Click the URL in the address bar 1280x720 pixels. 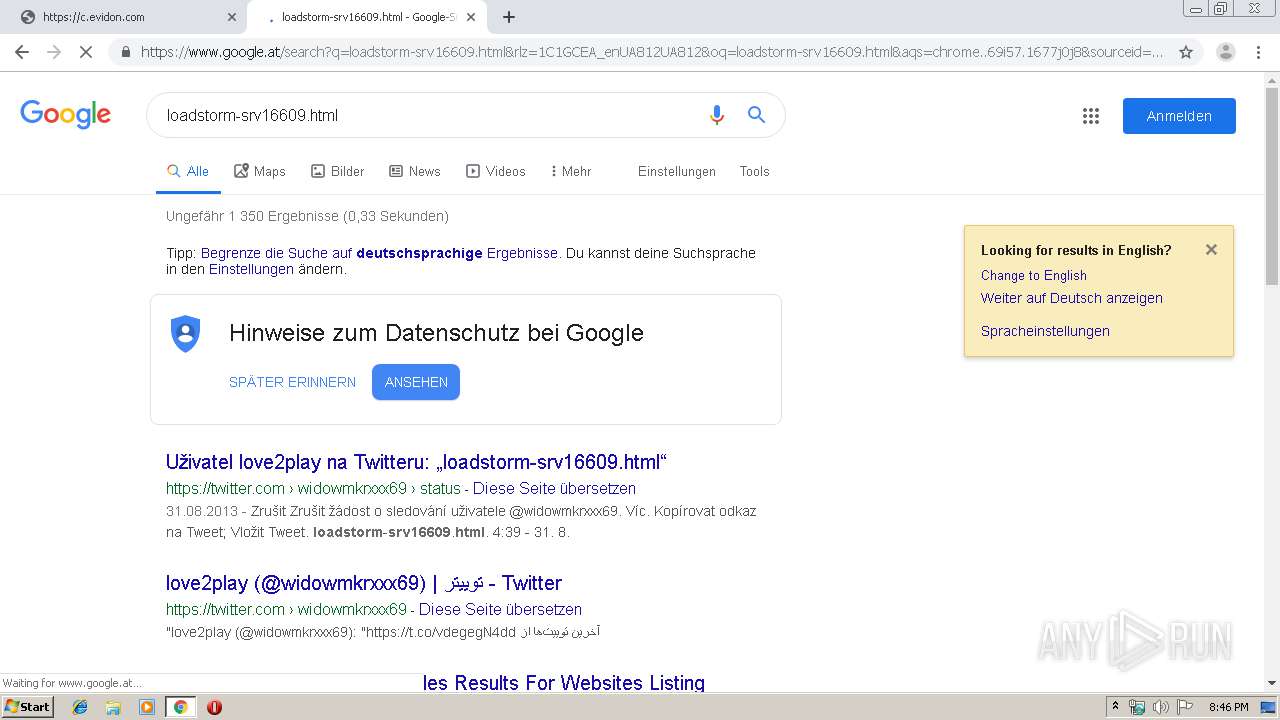click(652, 52)
